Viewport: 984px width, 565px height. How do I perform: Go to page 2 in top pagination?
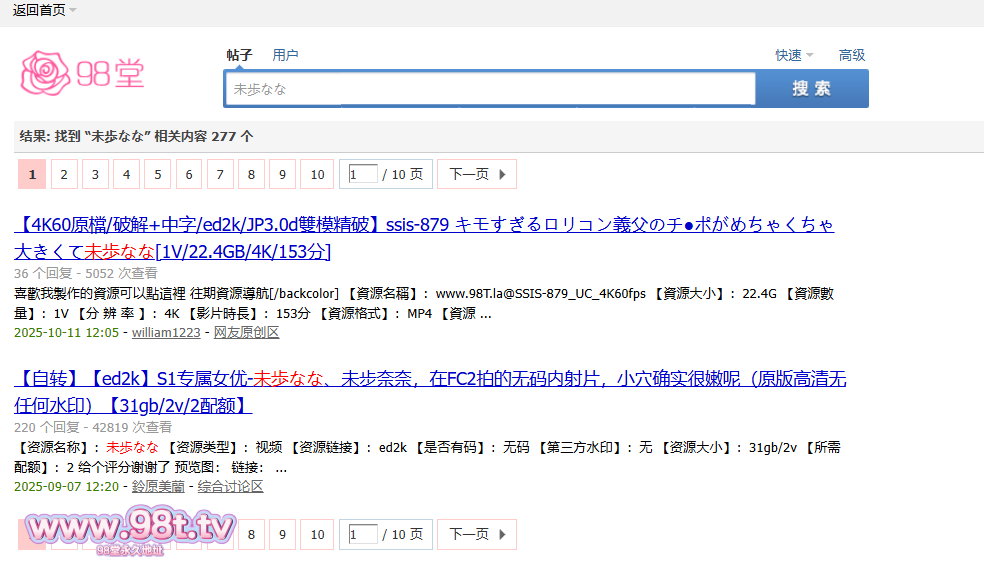(x=64, y=174)
